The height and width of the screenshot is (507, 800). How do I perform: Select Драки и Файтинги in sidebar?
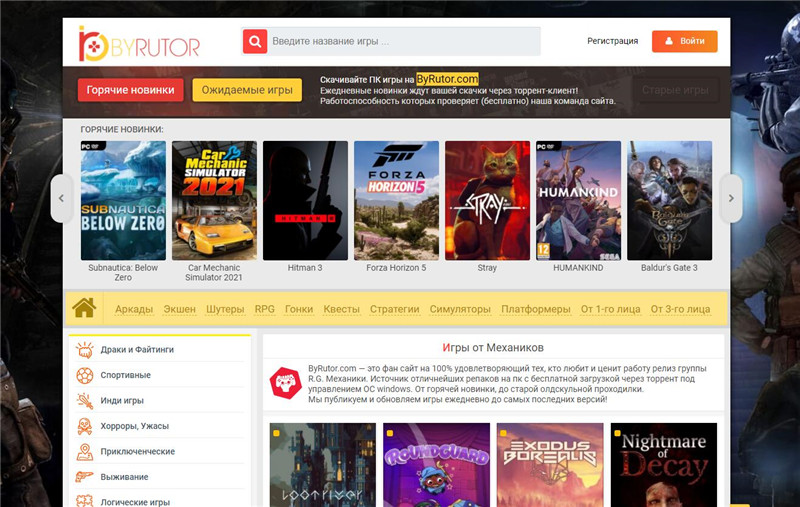(137, 350)
